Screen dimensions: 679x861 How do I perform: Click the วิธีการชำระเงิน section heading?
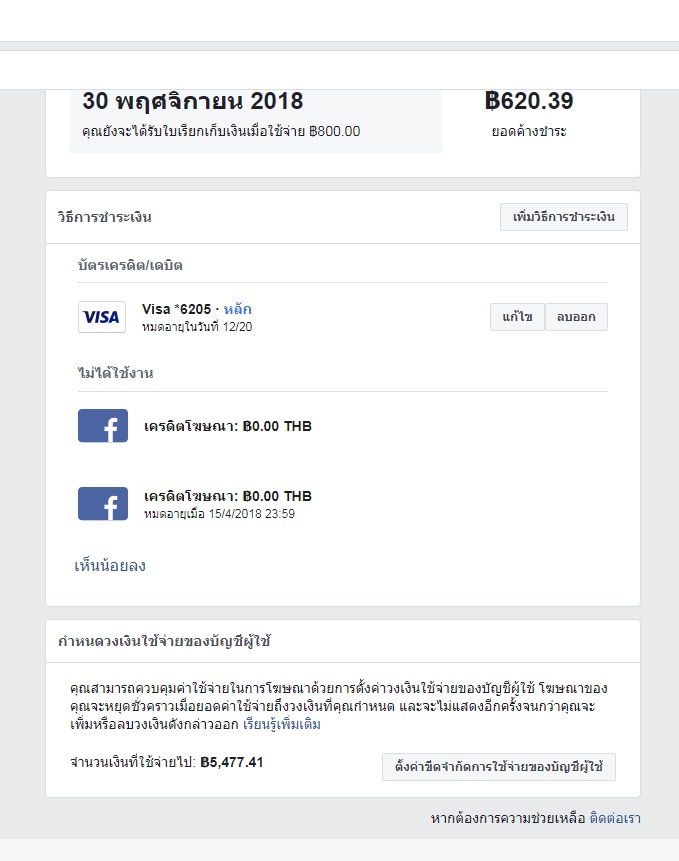coord(105,217)
